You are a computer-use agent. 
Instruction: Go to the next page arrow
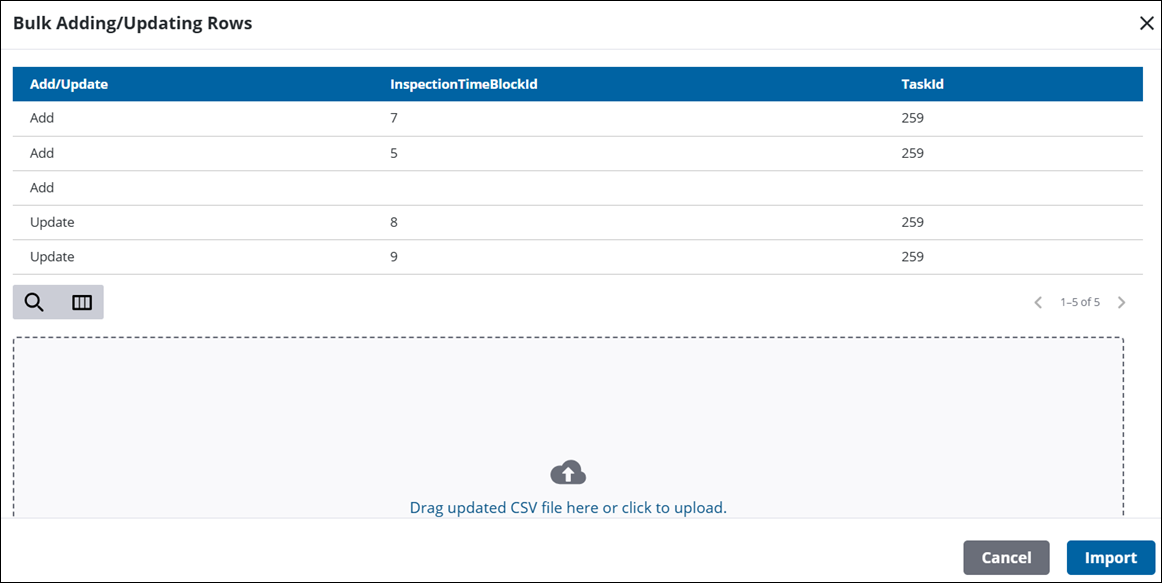pyautogui.click(x=1121, y=302)
